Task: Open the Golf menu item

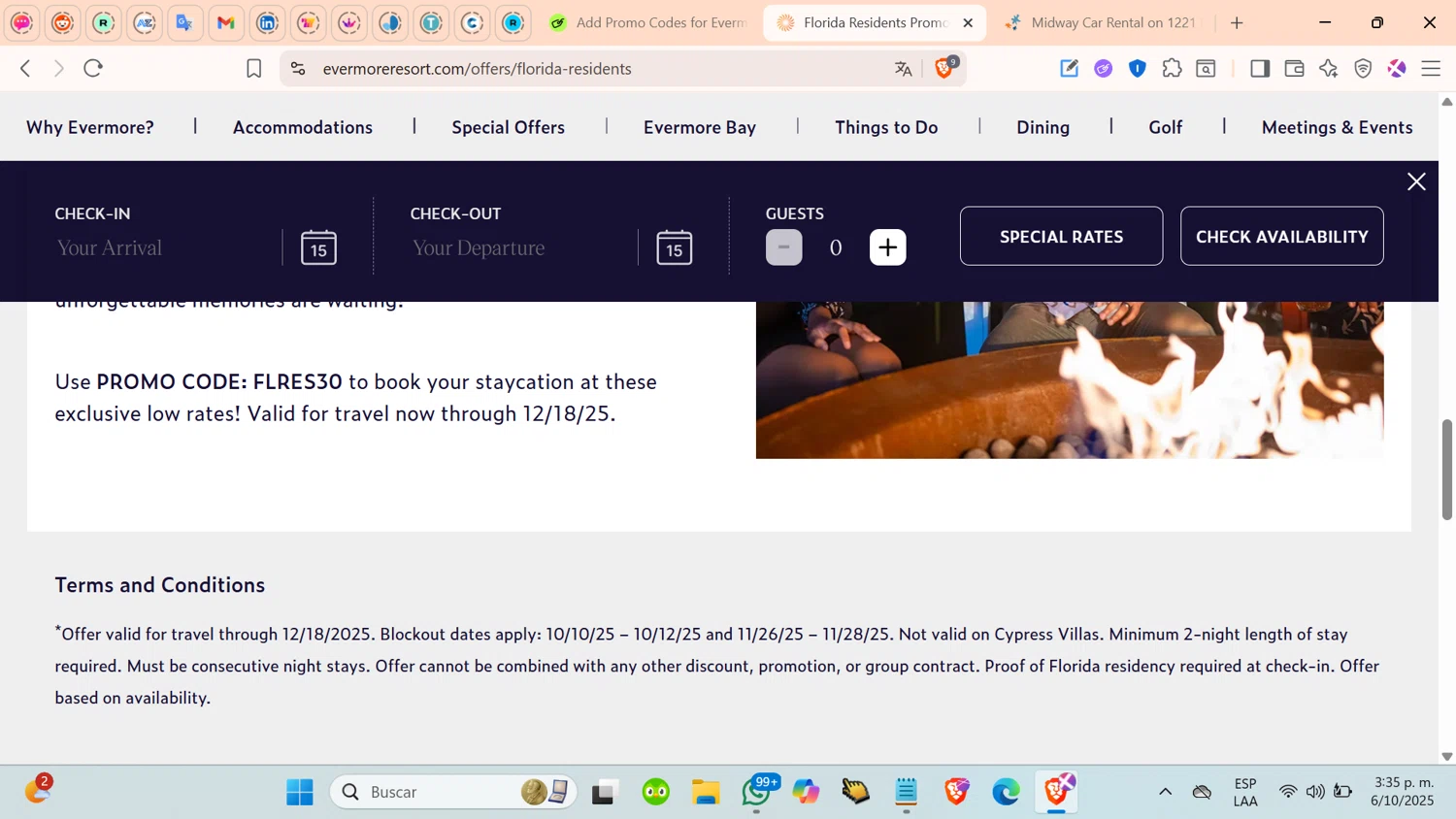Action: [x=1165, y=127]
